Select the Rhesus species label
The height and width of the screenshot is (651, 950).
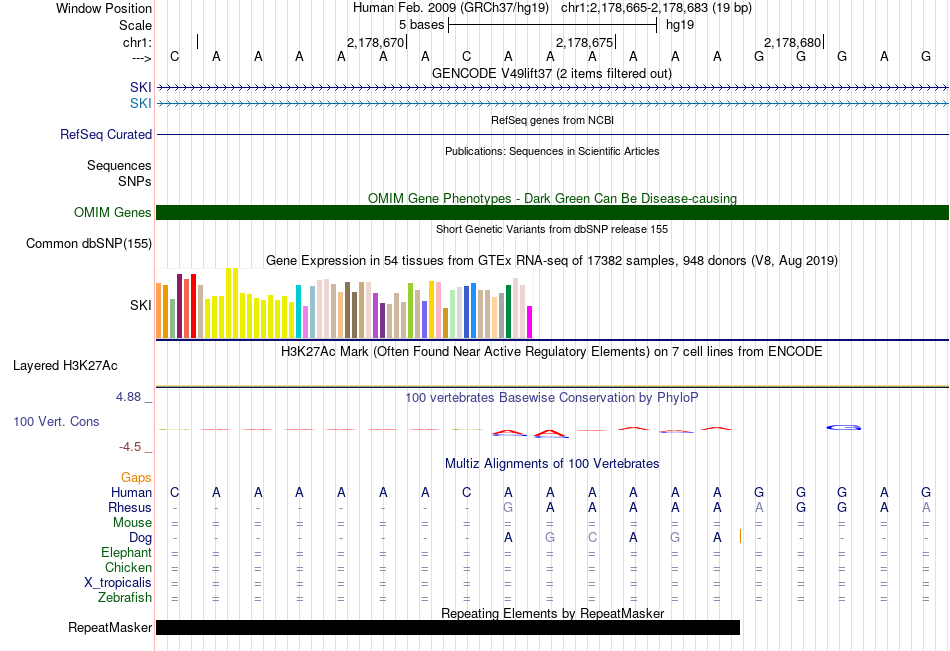(130, 507)
